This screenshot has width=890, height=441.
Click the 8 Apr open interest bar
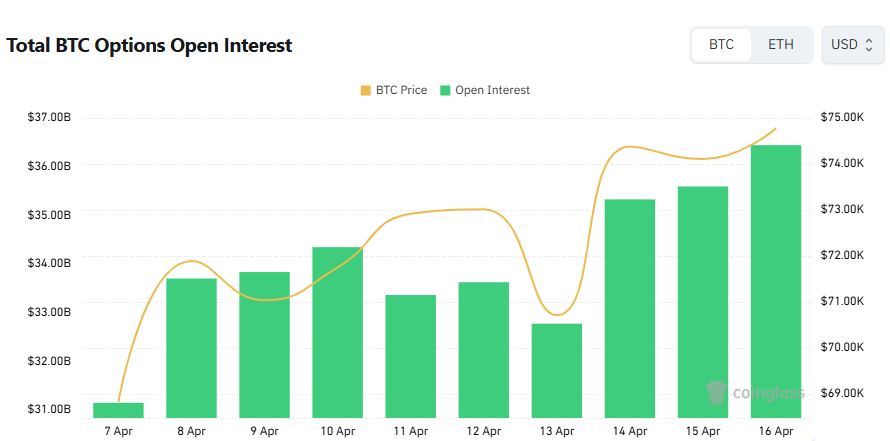pyautogui.click(x=191, y=347)
